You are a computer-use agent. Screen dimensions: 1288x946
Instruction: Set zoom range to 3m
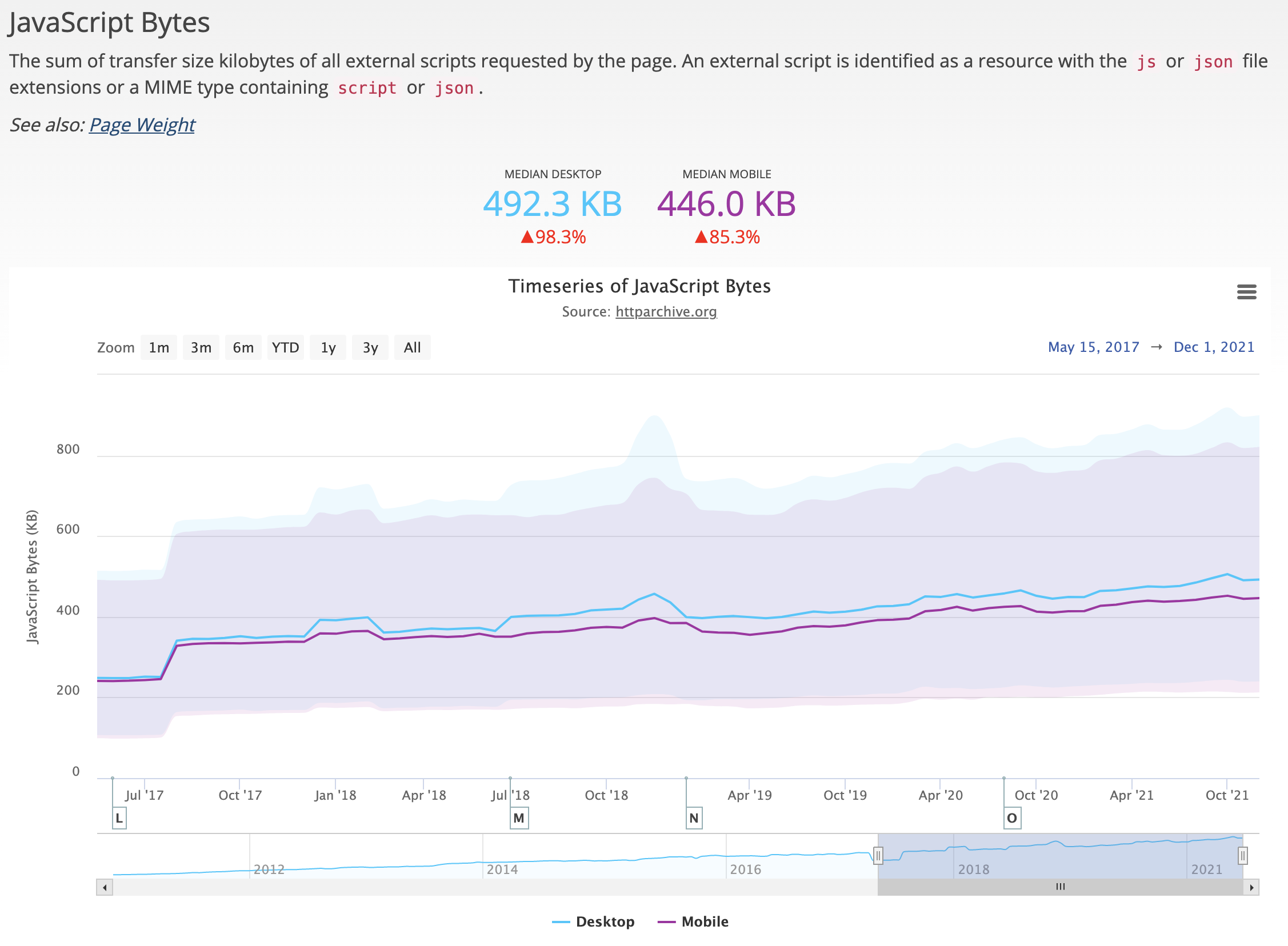pyautogui.click(x=201, y=347)
